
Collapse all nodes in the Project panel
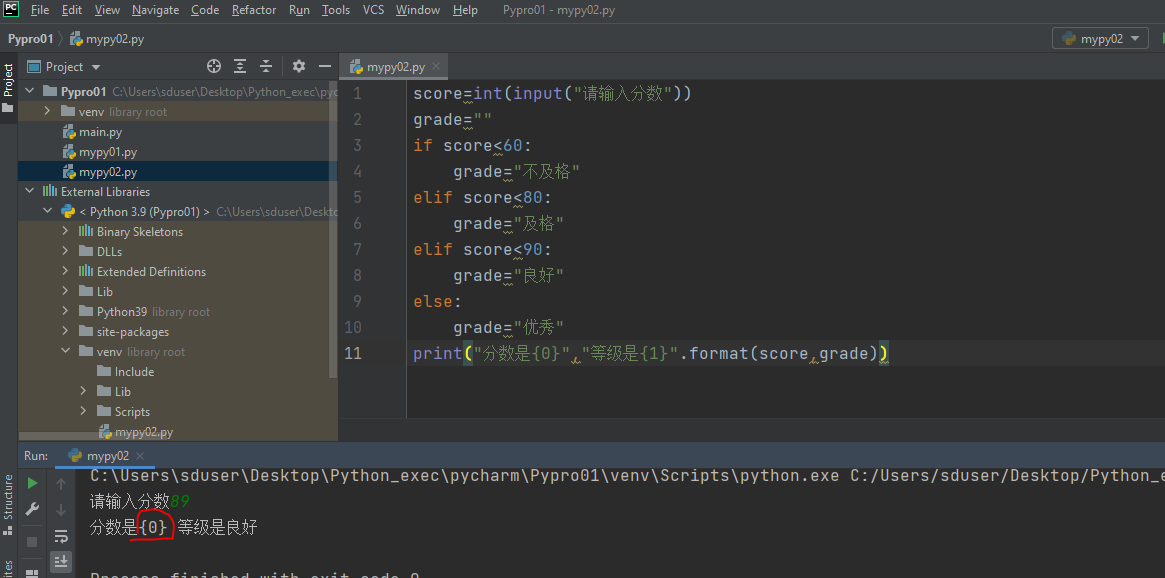(266, 66)
